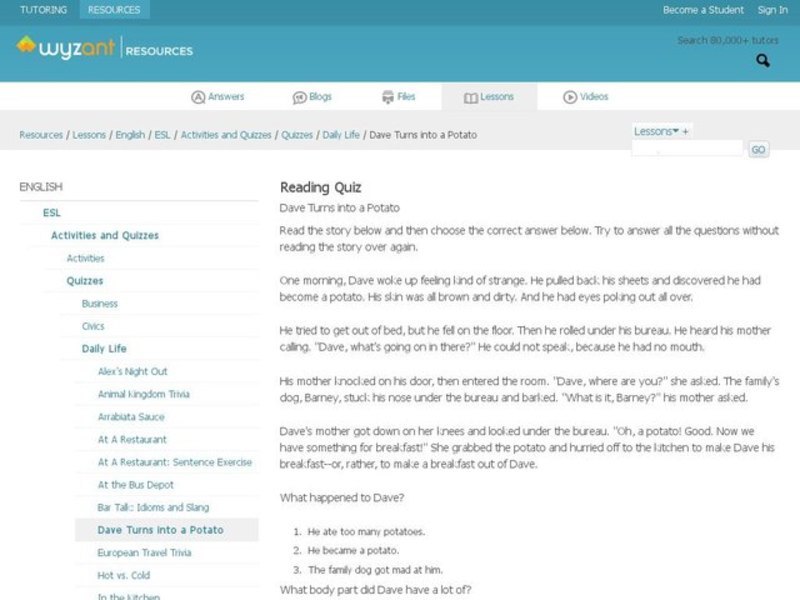Image resolution: width=800 pixels, height=600 pixels.
Task: Open the Business quizzes in sidebar
Action: 100,304
